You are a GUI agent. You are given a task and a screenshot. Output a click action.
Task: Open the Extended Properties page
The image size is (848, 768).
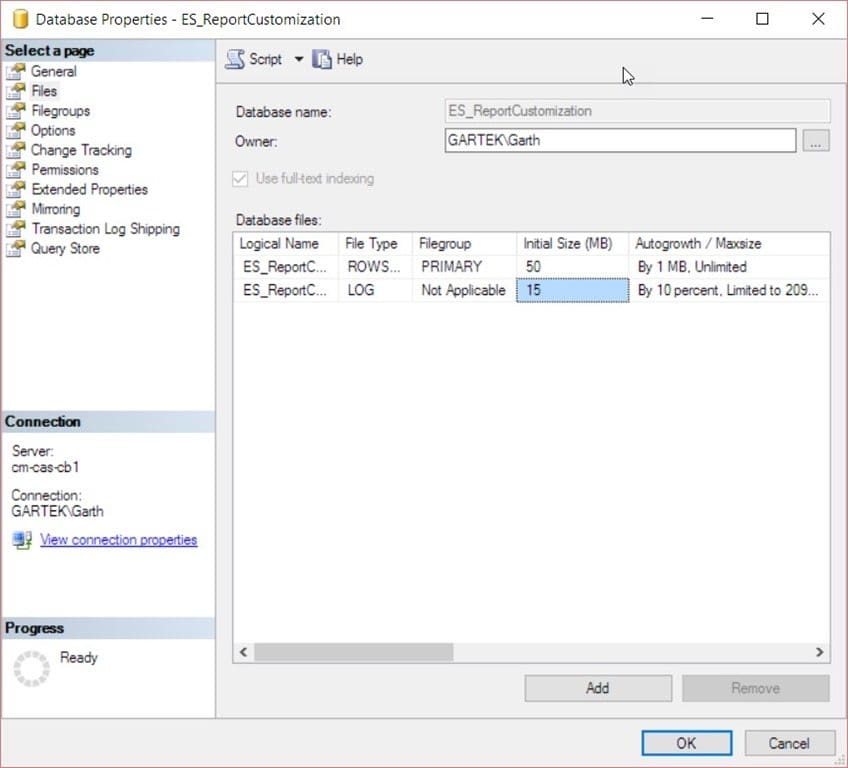coord(89,189)
